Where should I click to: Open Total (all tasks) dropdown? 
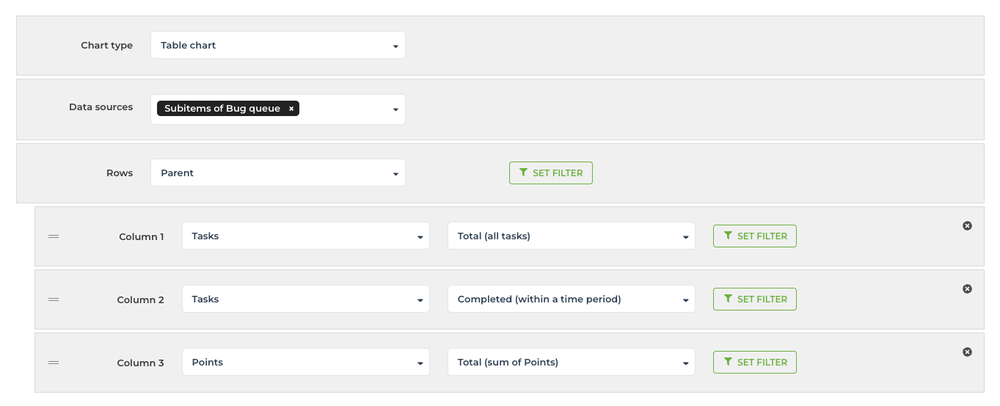point(571,236)
